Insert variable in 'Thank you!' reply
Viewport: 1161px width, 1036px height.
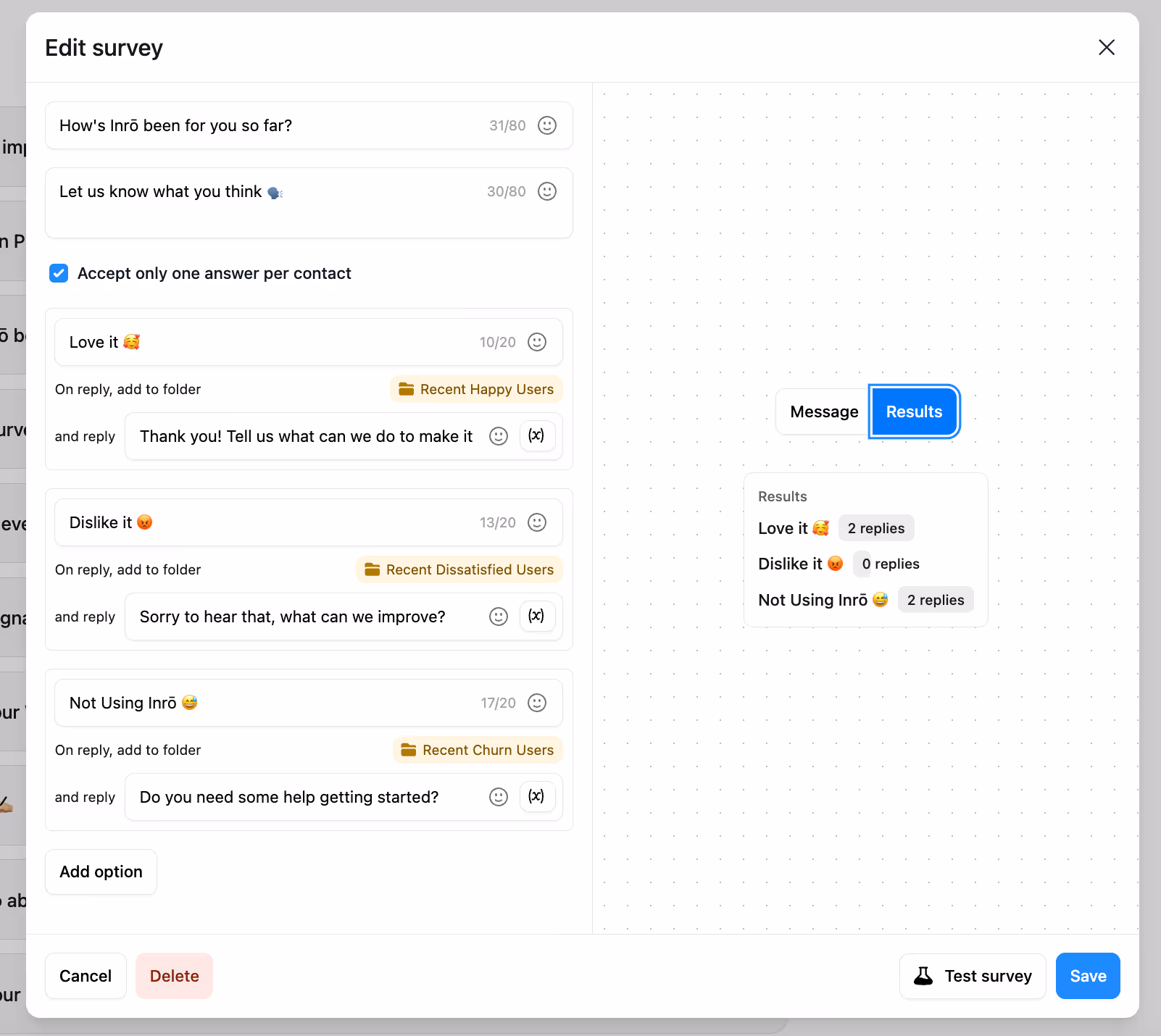(536, 435)
